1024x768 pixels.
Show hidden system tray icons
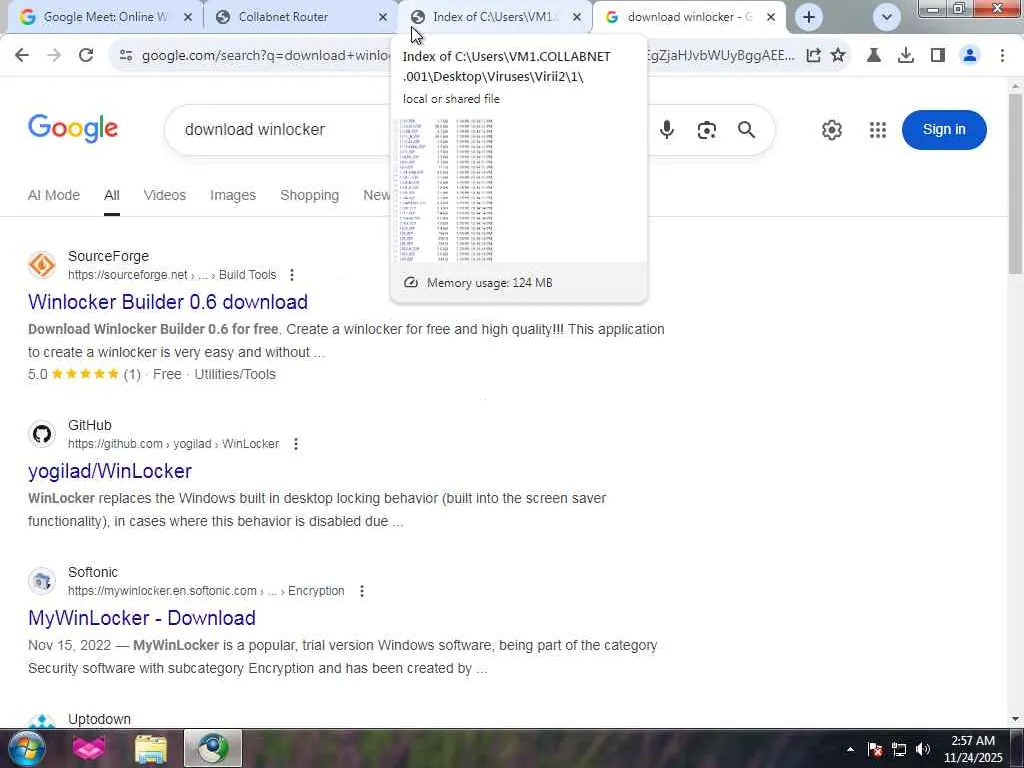850,749
